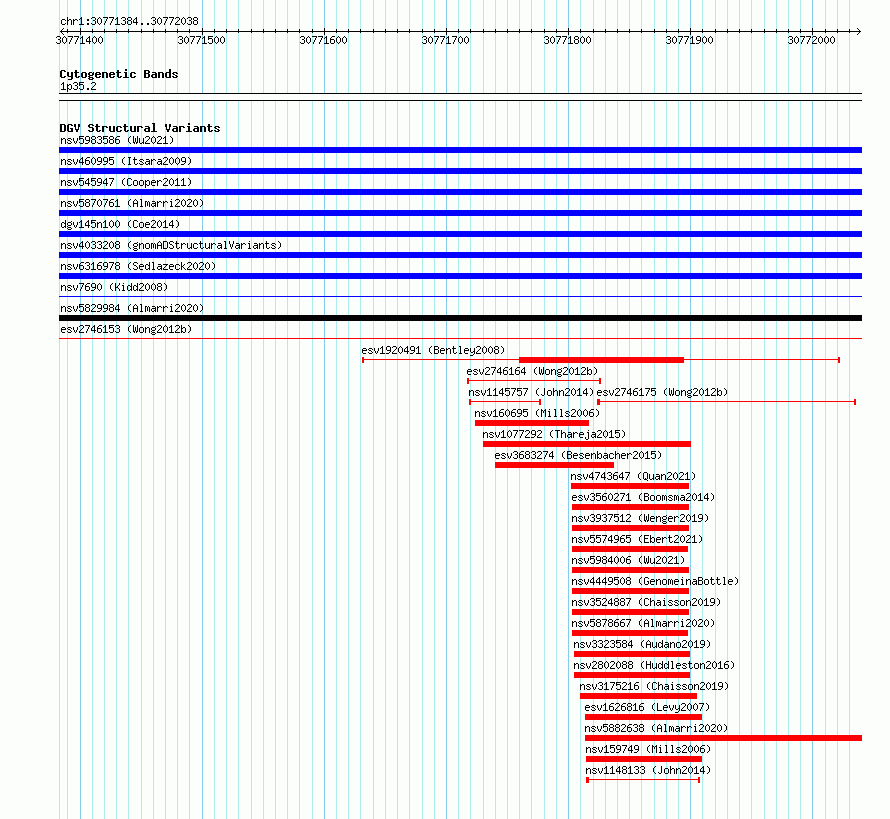Open nsv7690 (Kidd2008) variant label

[114, 287]
